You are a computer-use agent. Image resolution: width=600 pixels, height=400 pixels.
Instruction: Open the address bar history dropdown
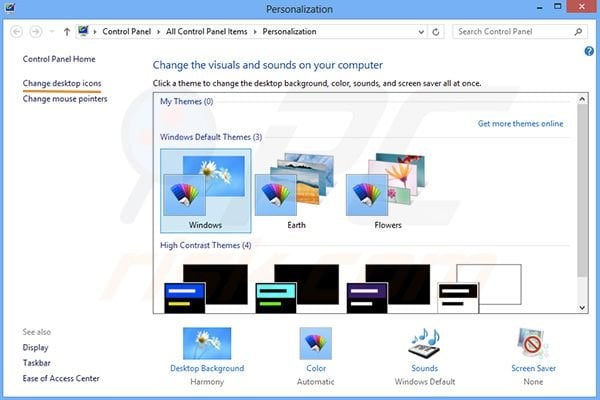pyautogui.click(x=421, y=32)
